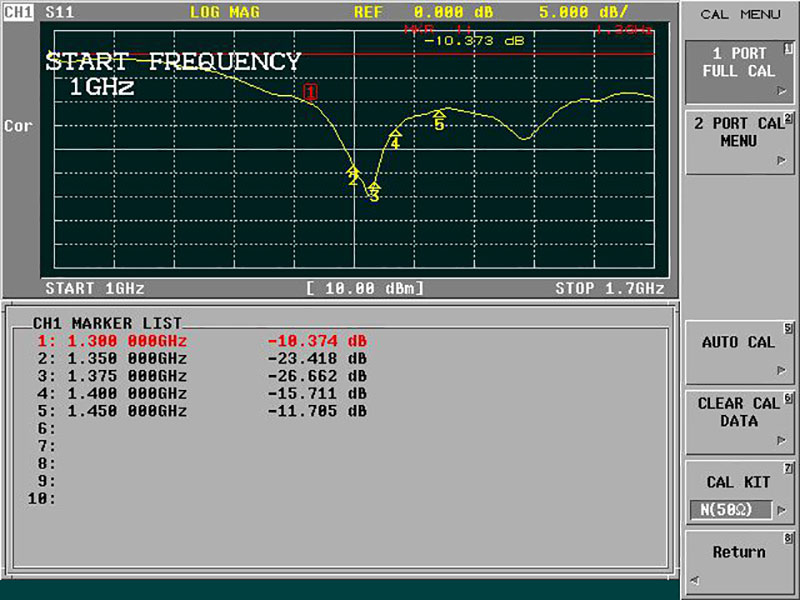
Task: Open the N(50Ω) cal kit field
Action: click(x=731, y=510)
